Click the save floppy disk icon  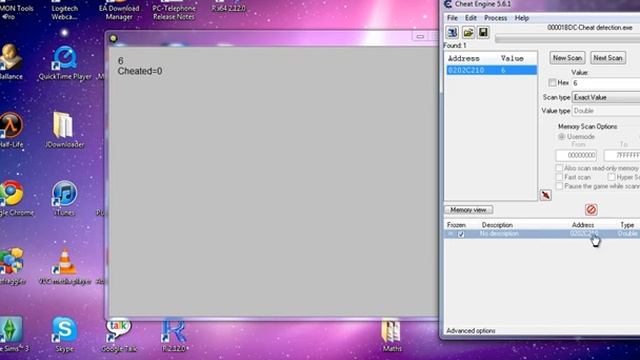click(483, 32)
